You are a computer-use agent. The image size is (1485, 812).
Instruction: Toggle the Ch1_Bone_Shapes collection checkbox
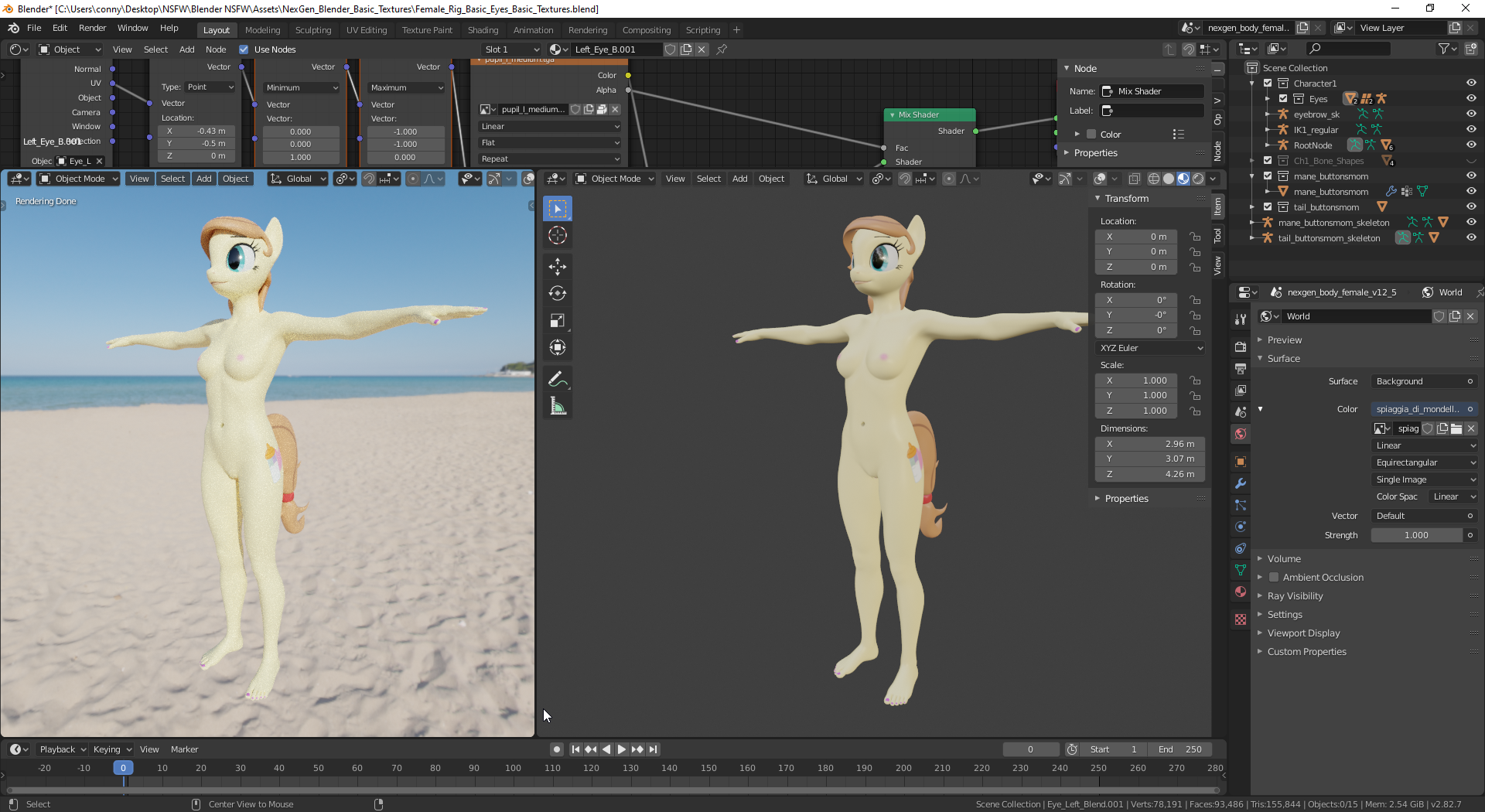[1268, 161]
